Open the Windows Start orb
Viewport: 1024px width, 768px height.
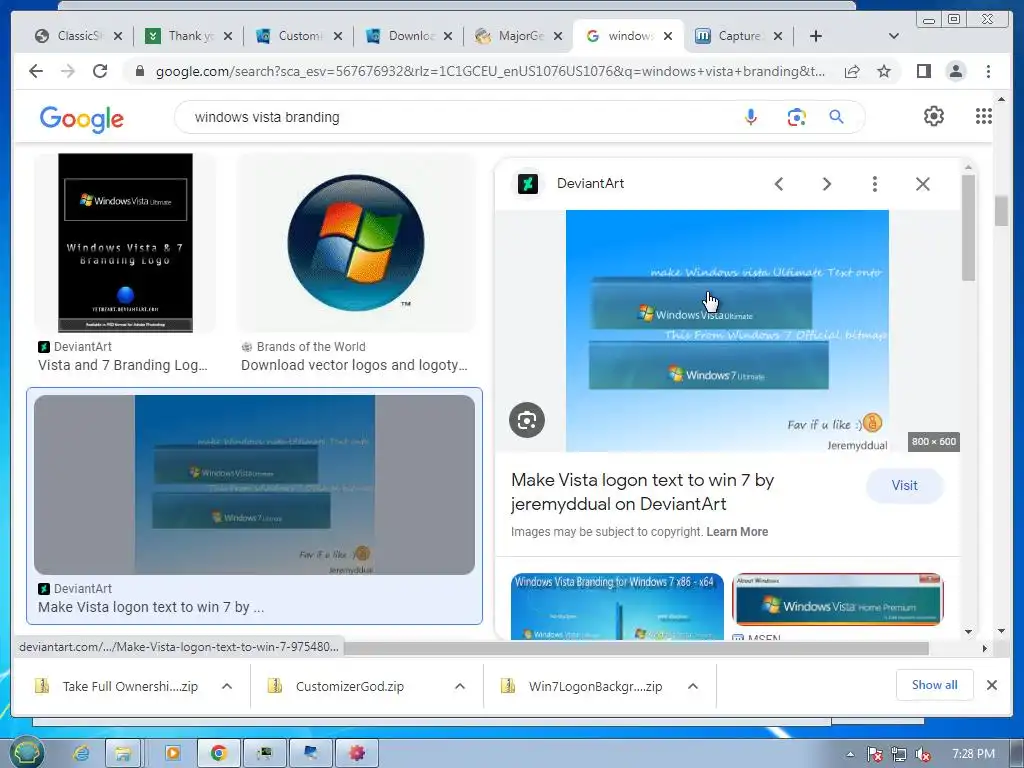[26, 754]
